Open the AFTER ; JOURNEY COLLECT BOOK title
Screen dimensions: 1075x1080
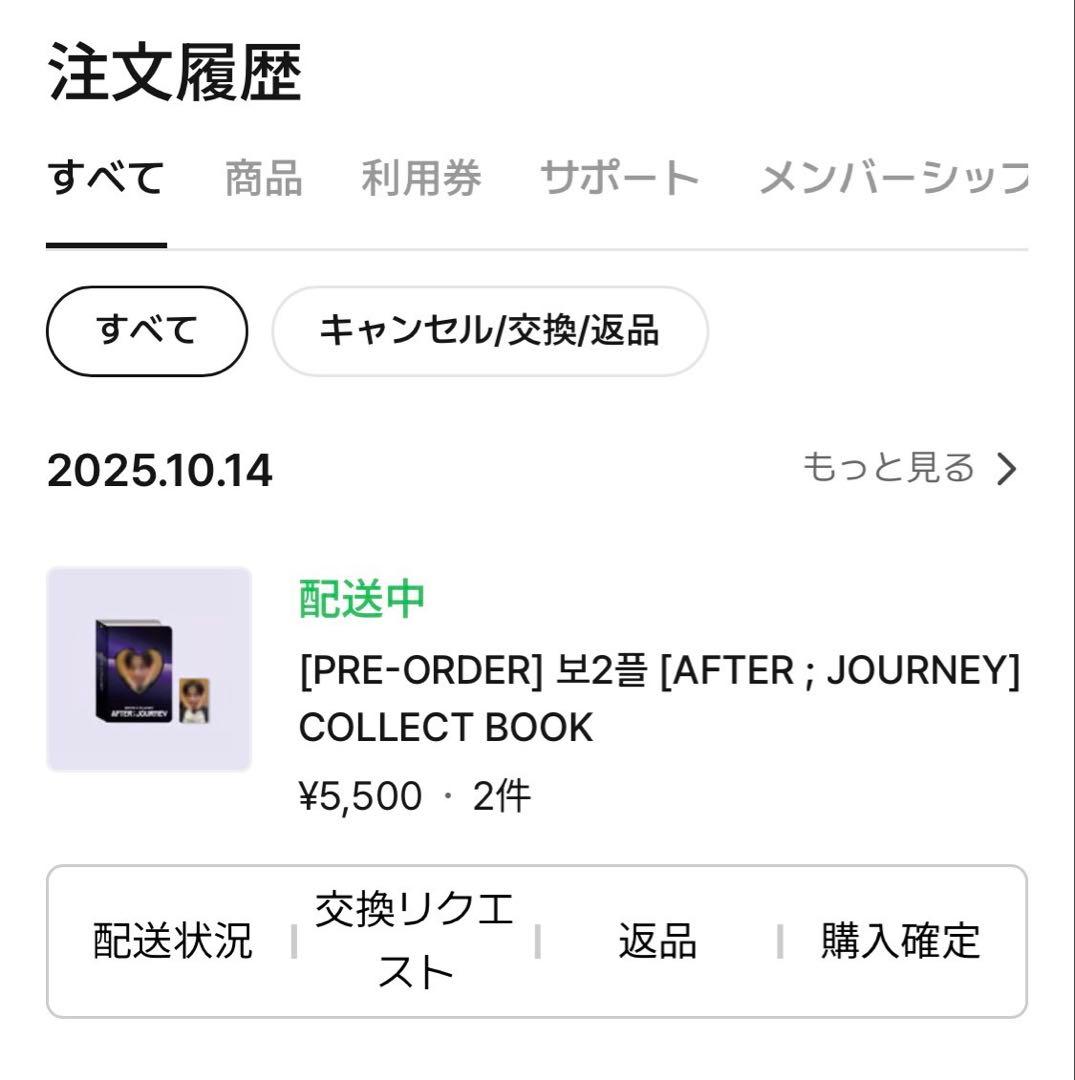pos(658,699)
